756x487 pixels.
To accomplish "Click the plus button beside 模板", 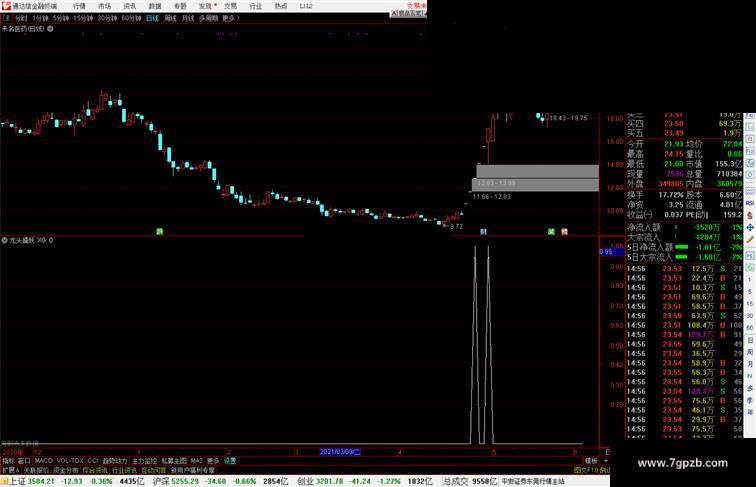I will (x=606, y=461).
